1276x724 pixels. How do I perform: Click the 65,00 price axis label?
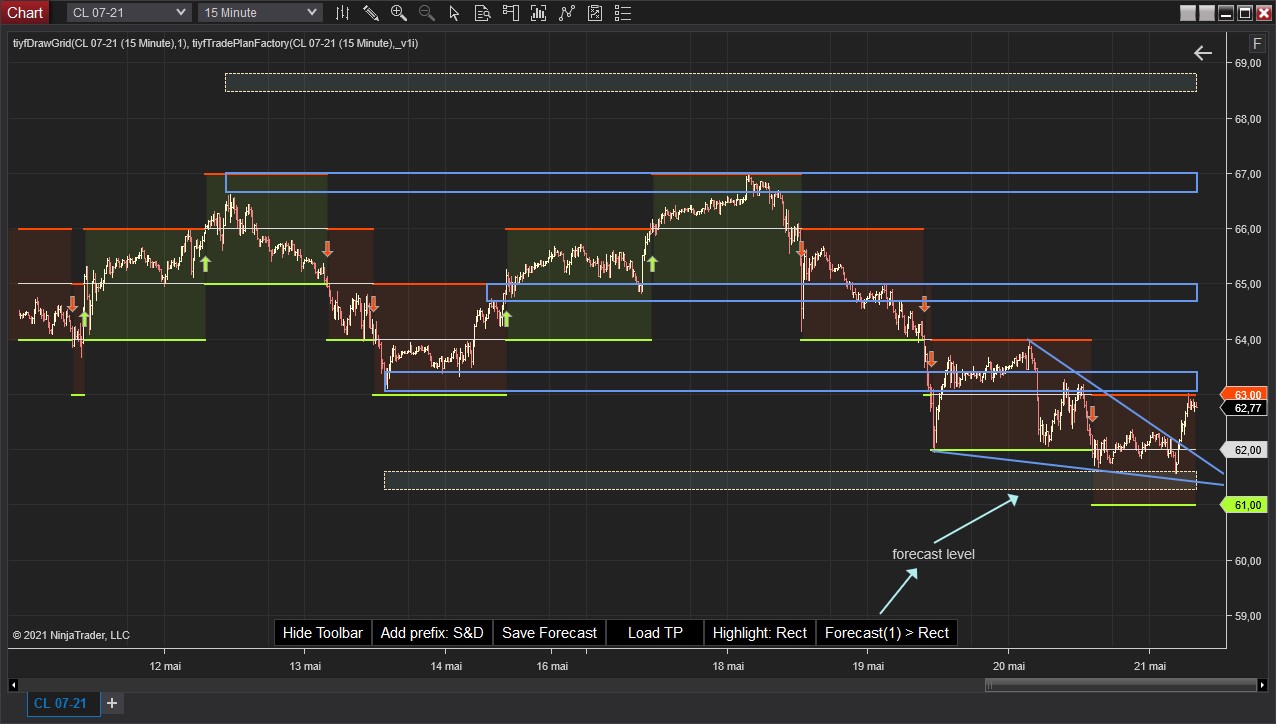tap(1247, 284)
